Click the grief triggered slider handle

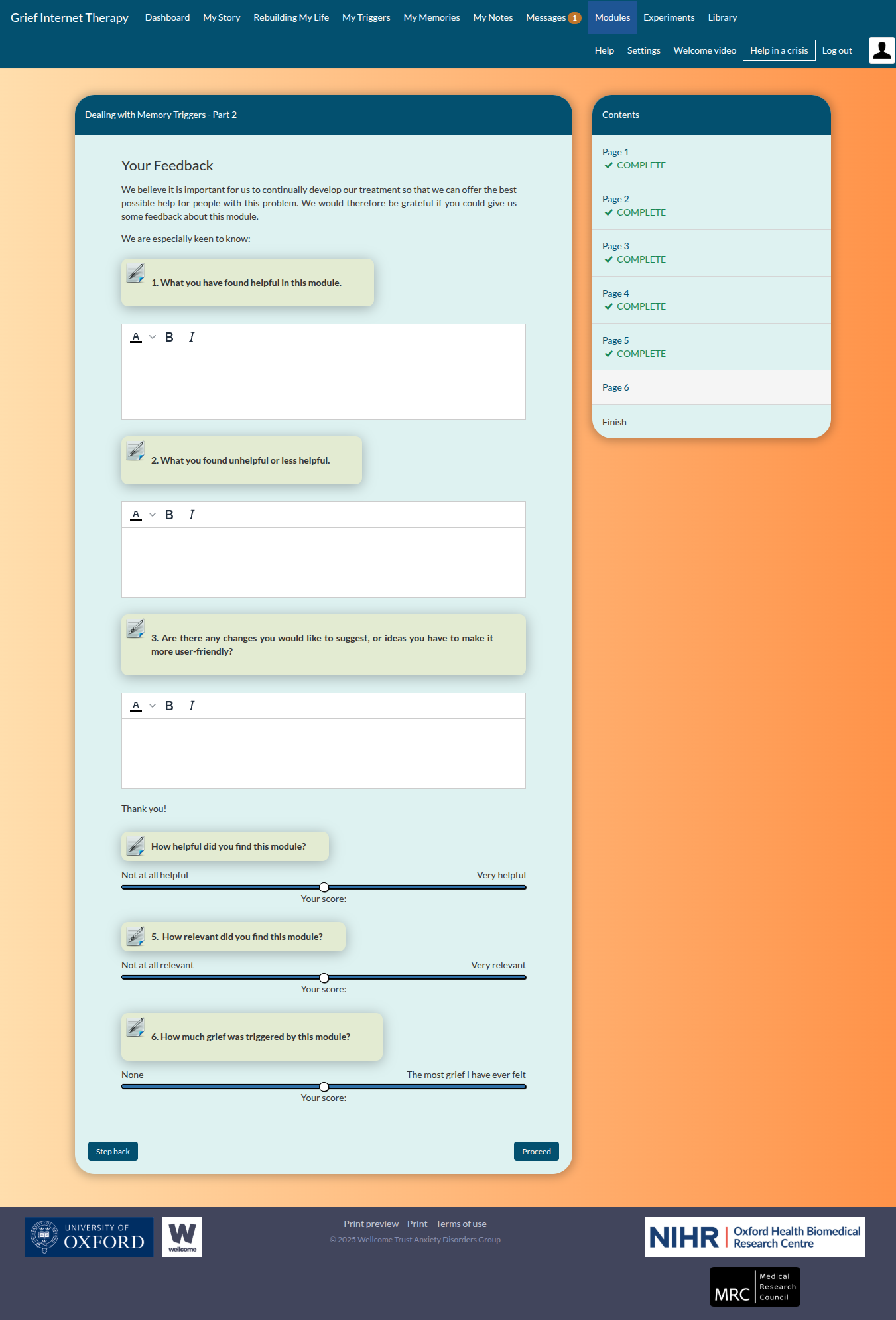324,1087
